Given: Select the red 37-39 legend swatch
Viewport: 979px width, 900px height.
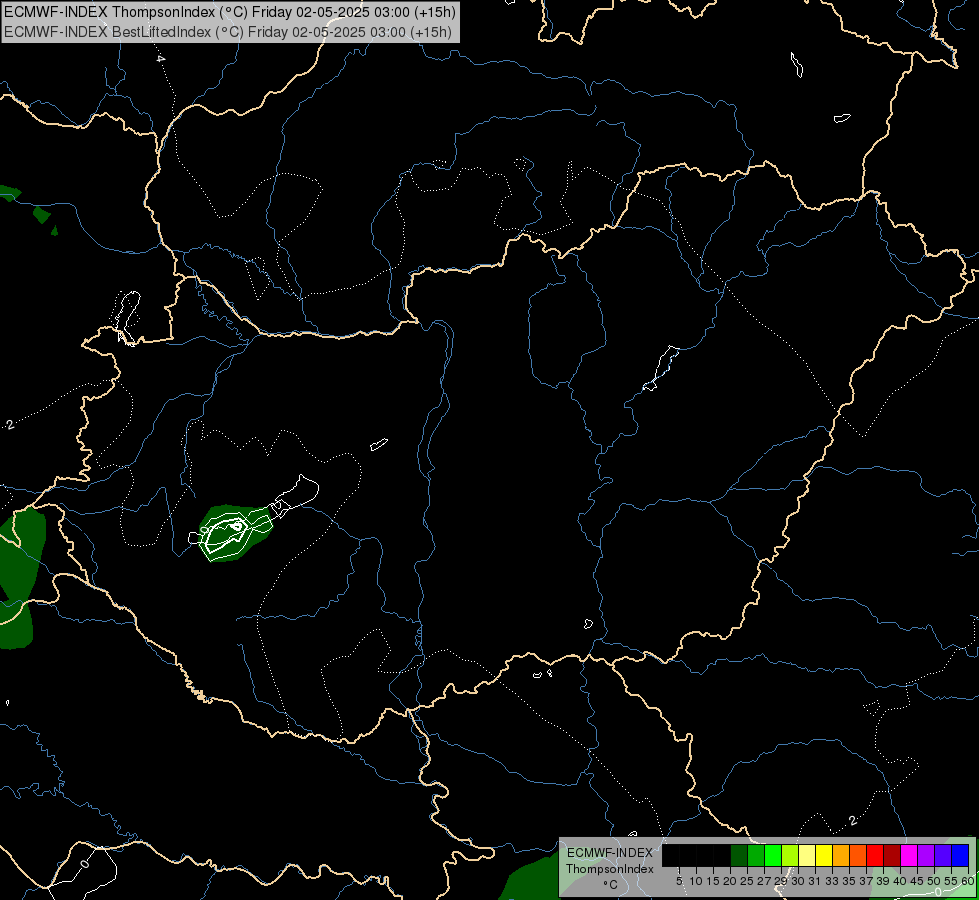Looking at the screenshot, I should point(875,855).
